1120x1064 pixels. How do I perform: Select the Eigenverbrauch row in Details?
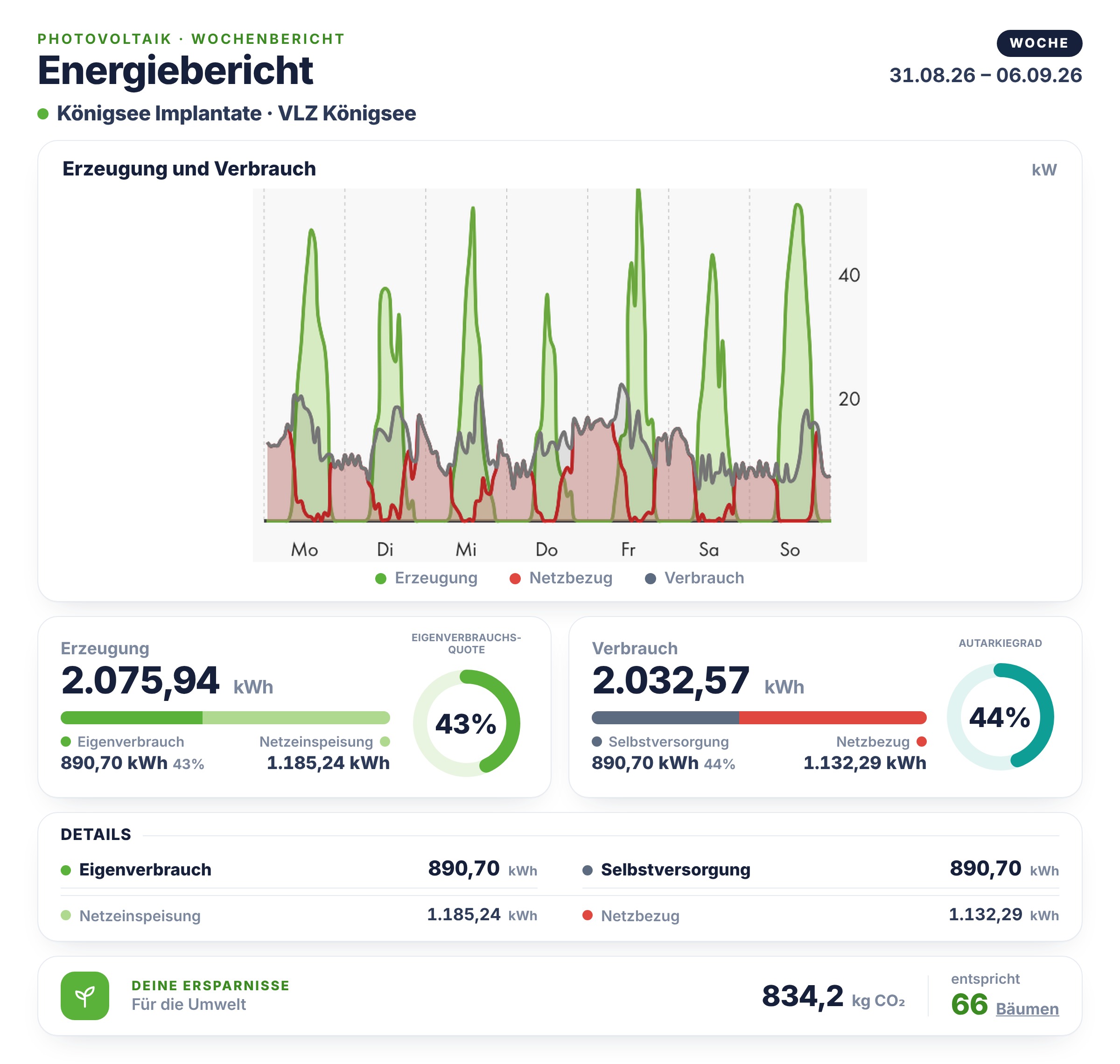pyautogui.click(x=299, y=869)
